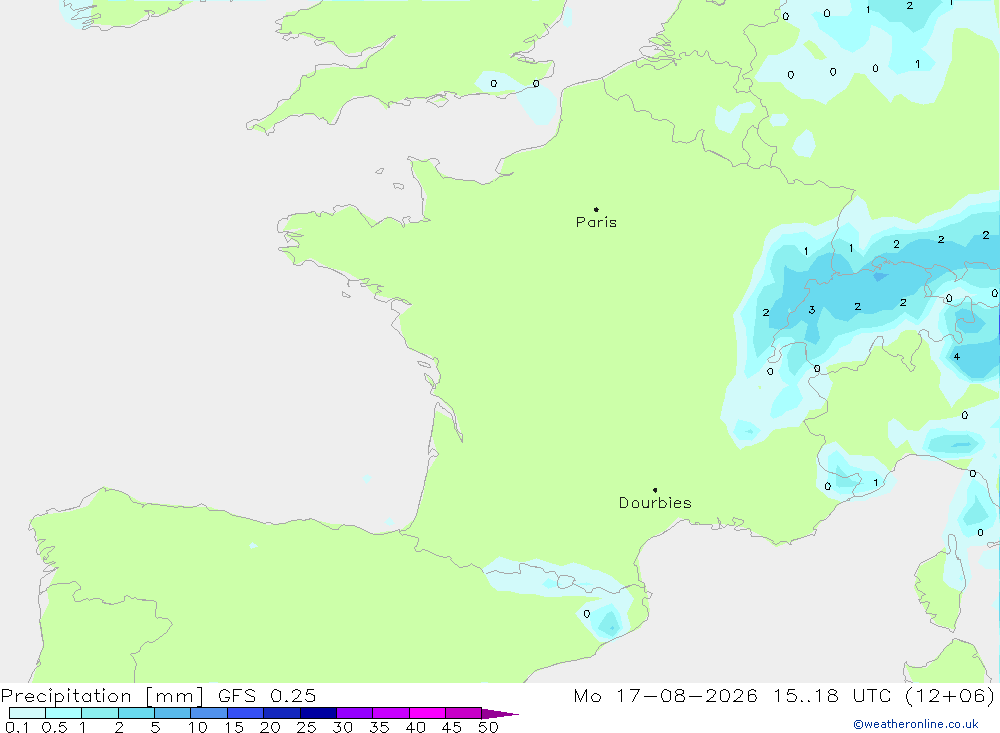Pick the legend swatch between 0.1 and 0.5
Image resolution: width=1000 pixels, height=733 pixels.
click(27, 713)
